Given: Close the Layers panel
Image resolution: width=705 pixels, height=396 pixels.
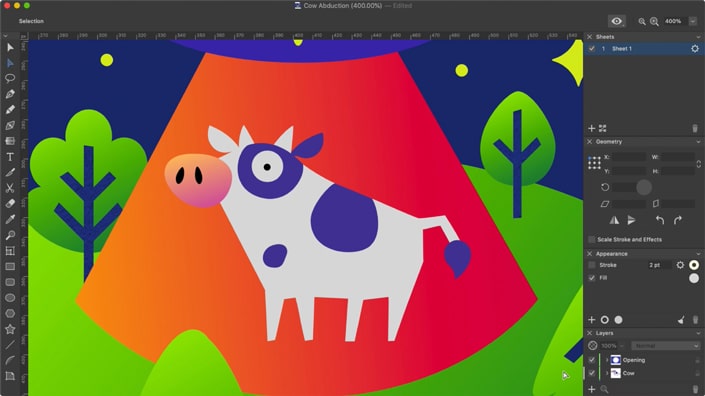Looking at the screenshot, I should click(589, 333).
